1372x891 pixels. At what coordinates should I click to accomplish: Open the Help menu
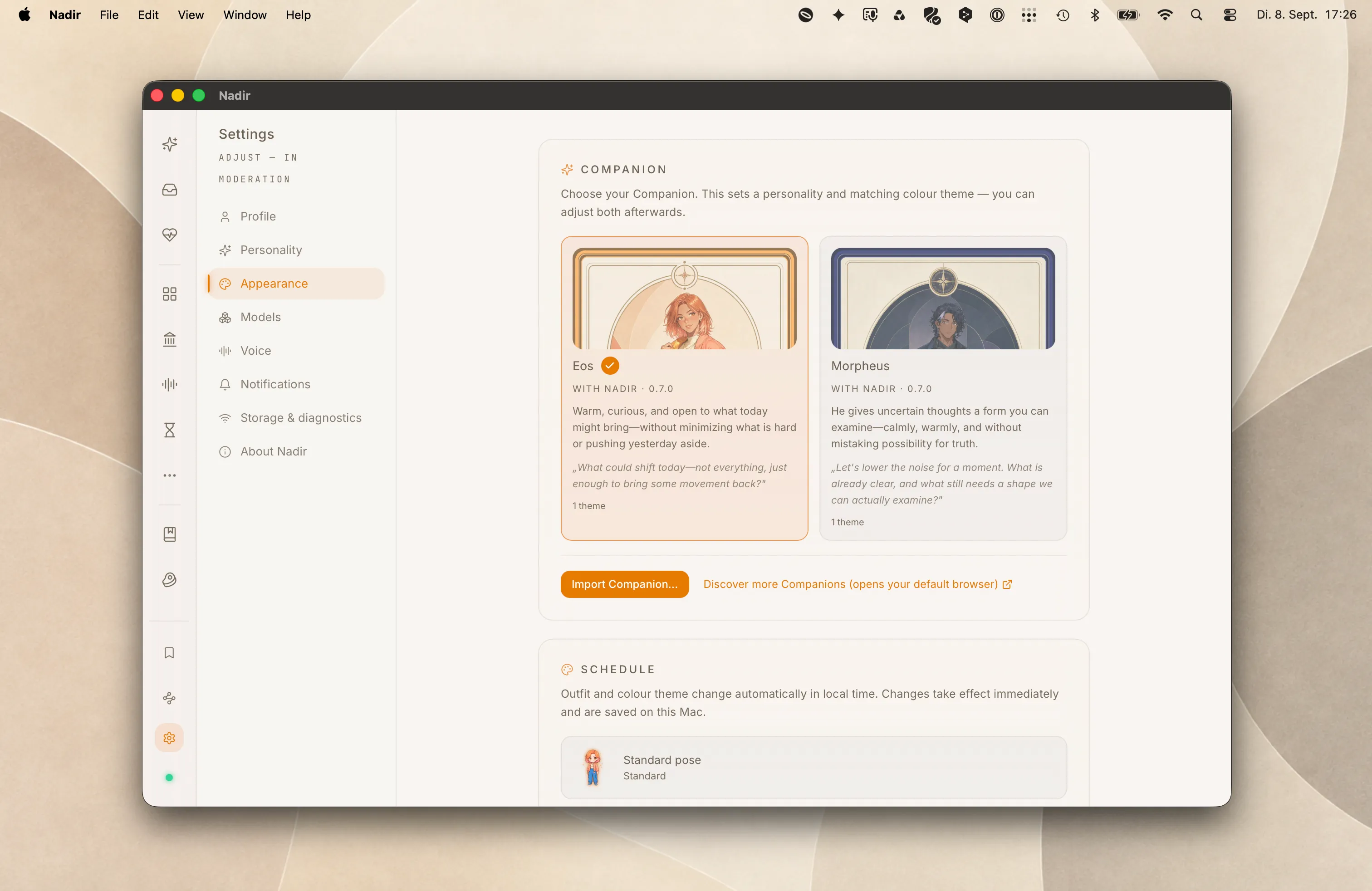click(298, 15)
